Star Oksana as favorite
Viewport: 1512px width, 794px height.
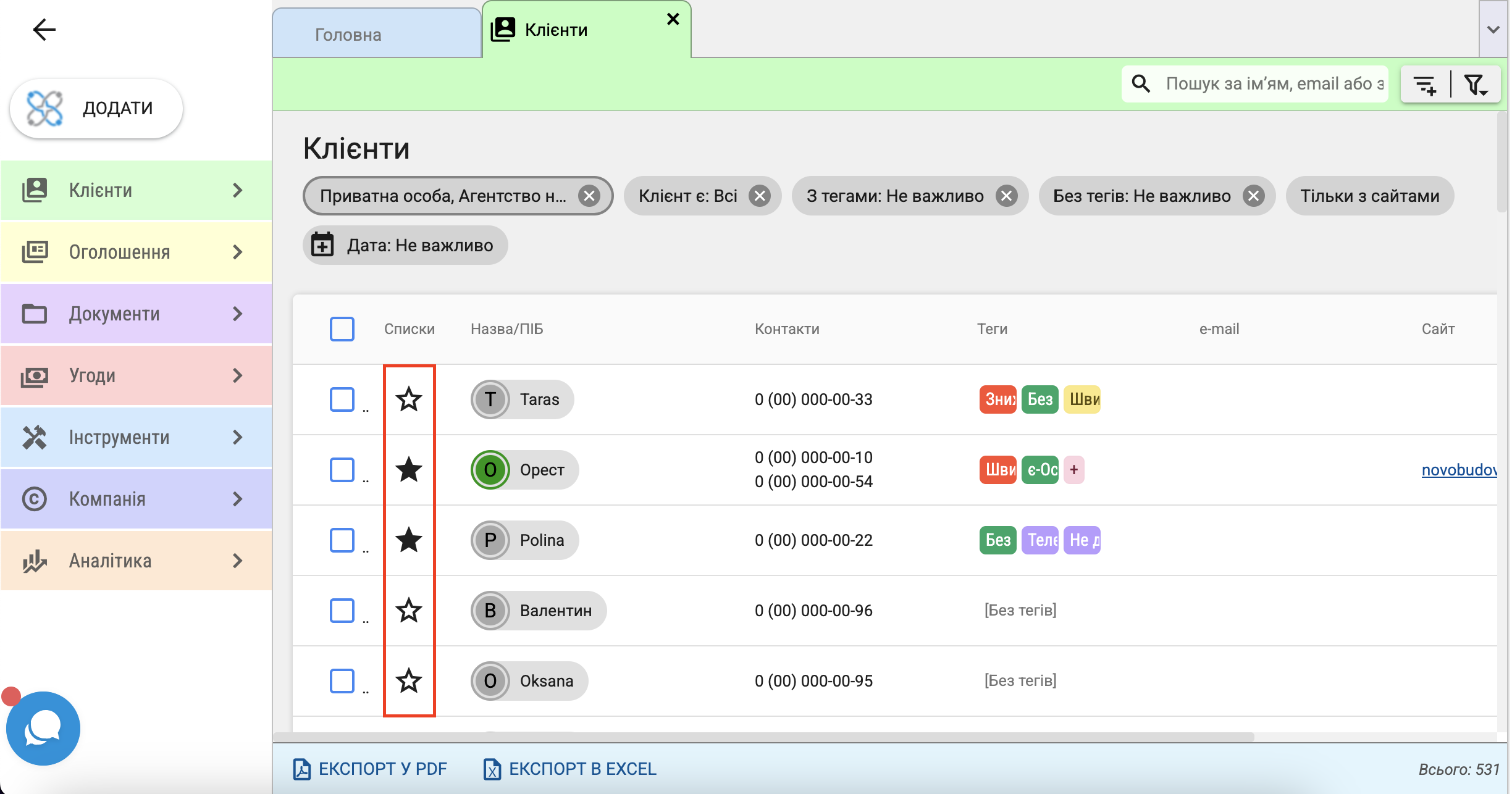pyautogui.click(x=409, y=681)
